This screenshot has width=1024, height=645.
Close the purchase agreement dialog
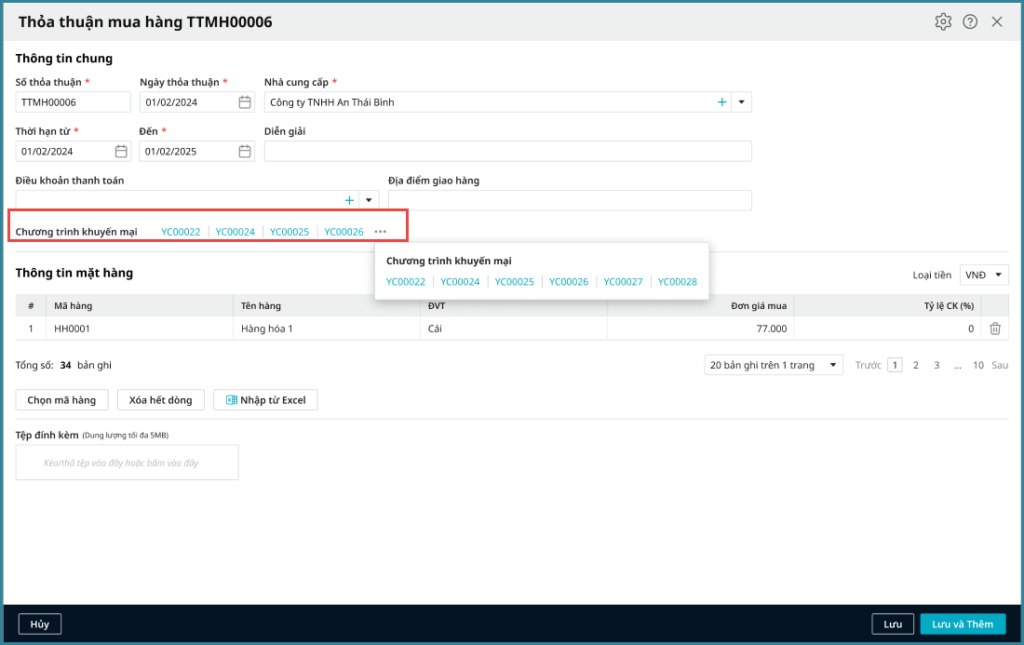pos(997,22)
